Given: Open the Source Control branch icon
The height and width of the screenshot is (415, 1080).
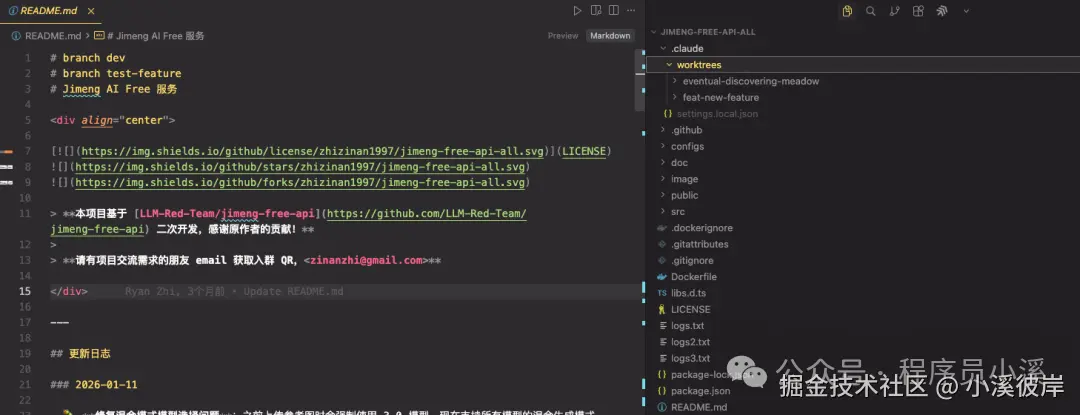Looking at the screenshot, I should (894, 11).
